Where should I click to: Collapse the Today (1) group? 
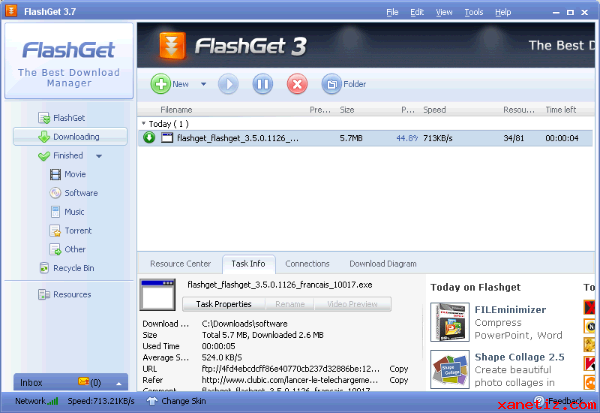pos(143,123)
